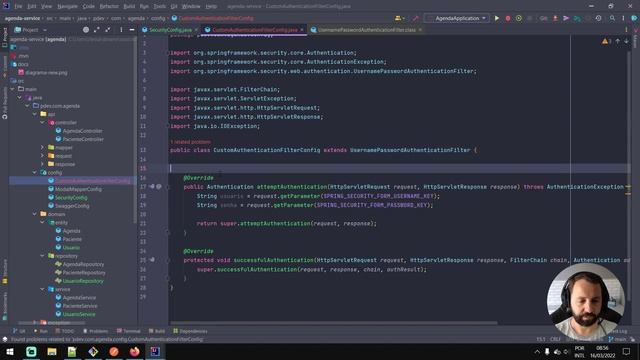Open the build hammer icon in toolbar
640x360 pixels.
tap(416, 18)
